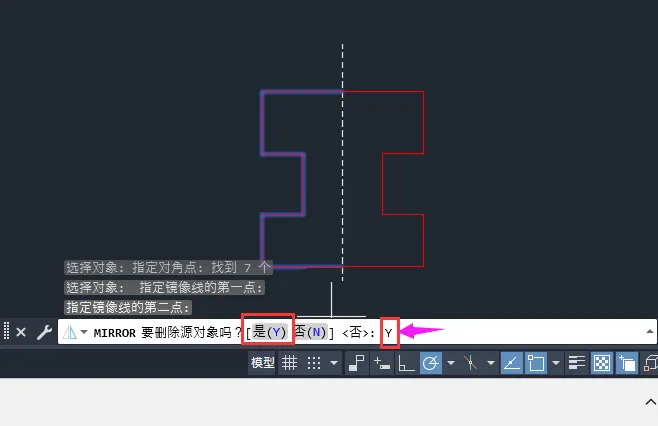Toggle 2D object snap
The image size is (658, 426).
(x=536, y=363)
